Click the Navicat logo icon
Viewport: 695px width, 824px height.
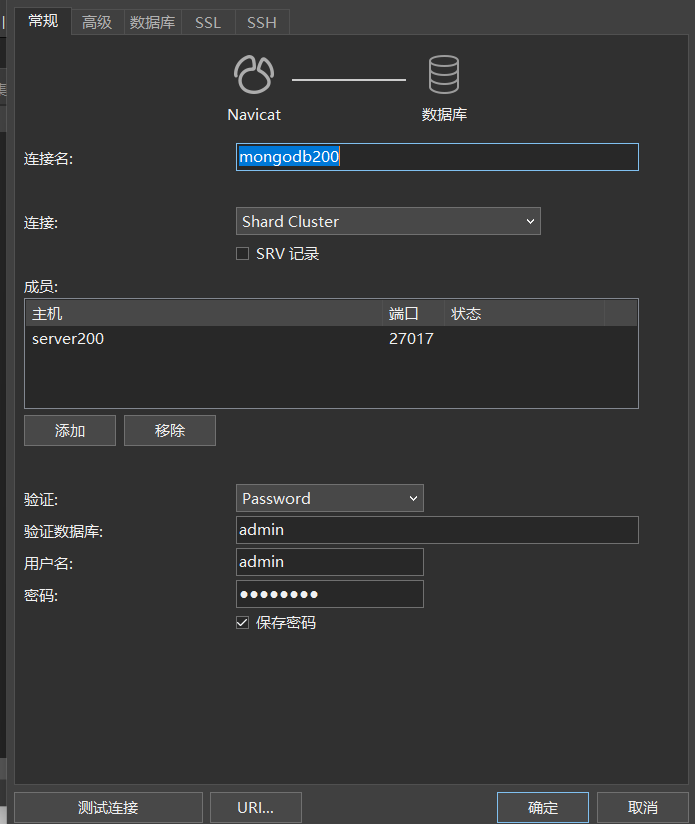pos(254,75)
